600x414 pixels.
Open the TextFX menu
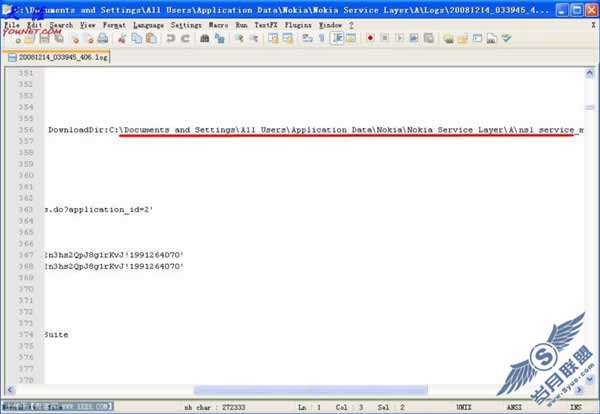(266, 25)
